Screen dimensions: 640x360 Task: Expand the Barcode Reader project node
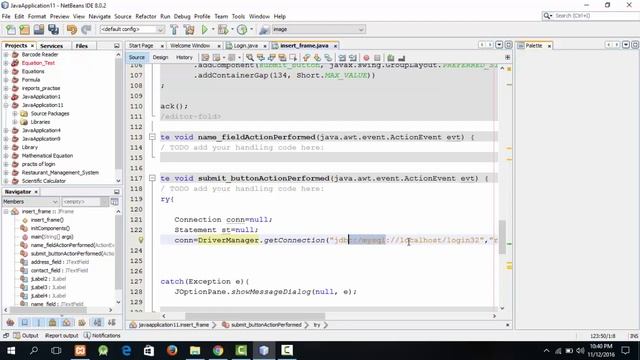click(6, 54)
